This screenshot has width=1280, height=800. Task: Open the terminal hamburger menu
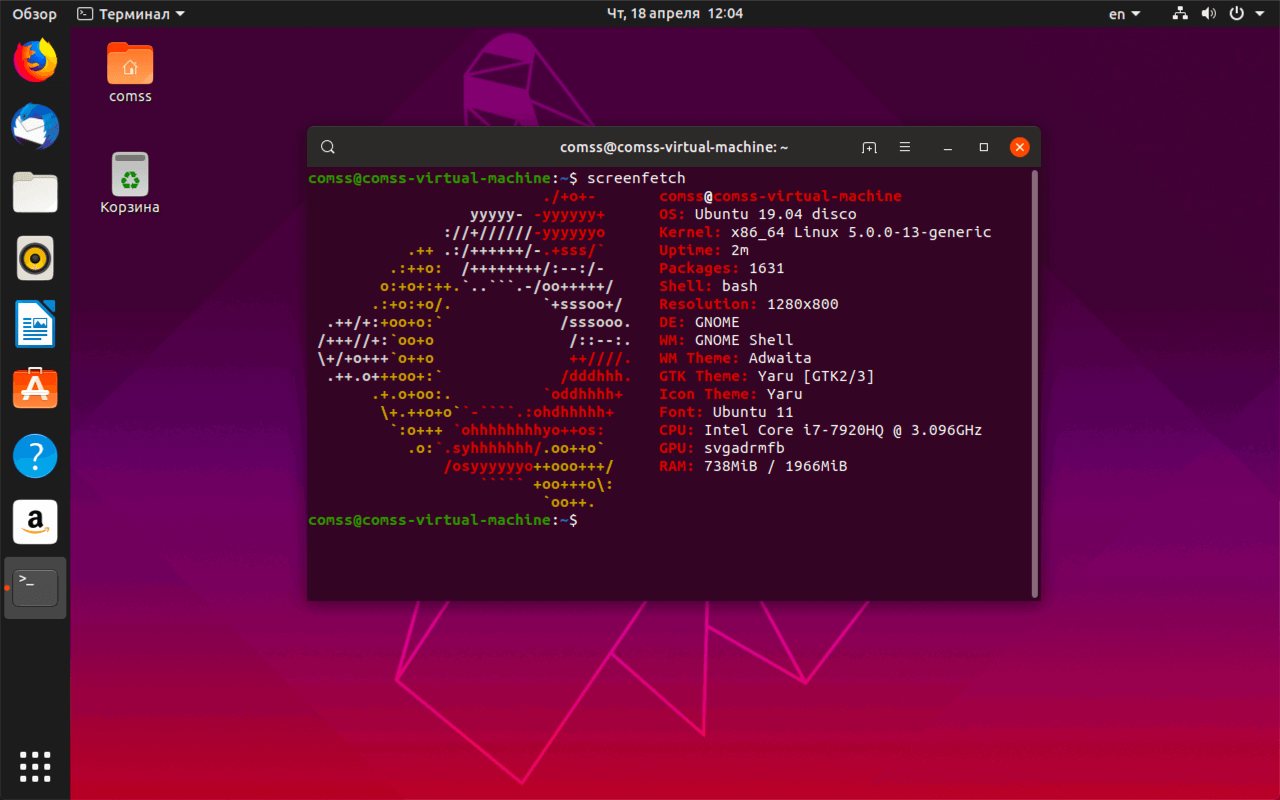click(x=905, y=147)
